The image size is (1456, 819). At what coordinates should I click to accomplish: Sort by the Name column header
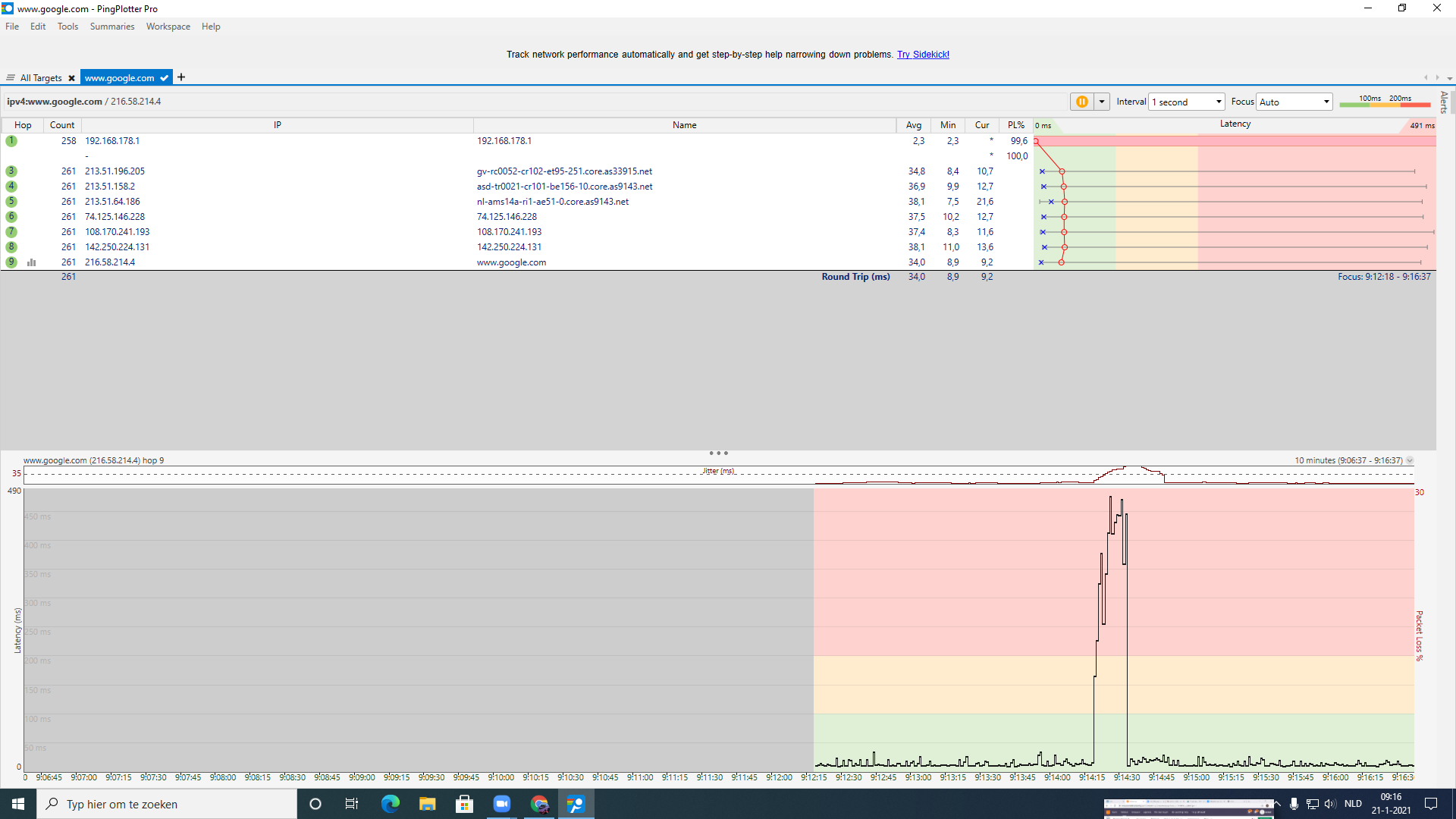pos(684,125)
